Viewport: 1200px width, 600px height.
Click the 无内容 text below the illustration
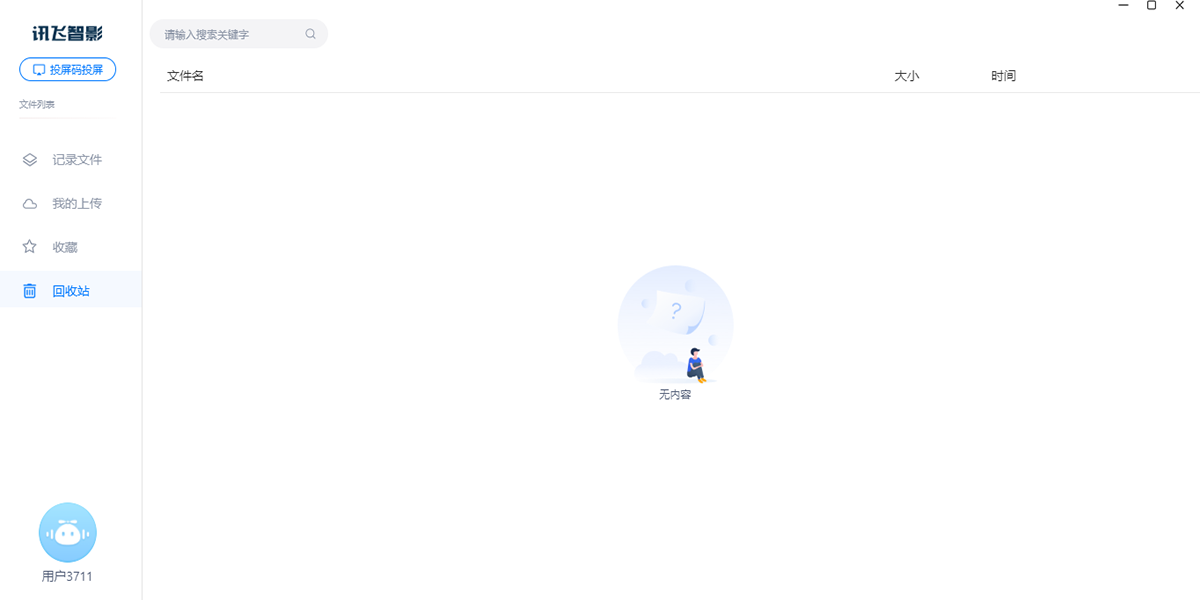click(x=675, y=394)
